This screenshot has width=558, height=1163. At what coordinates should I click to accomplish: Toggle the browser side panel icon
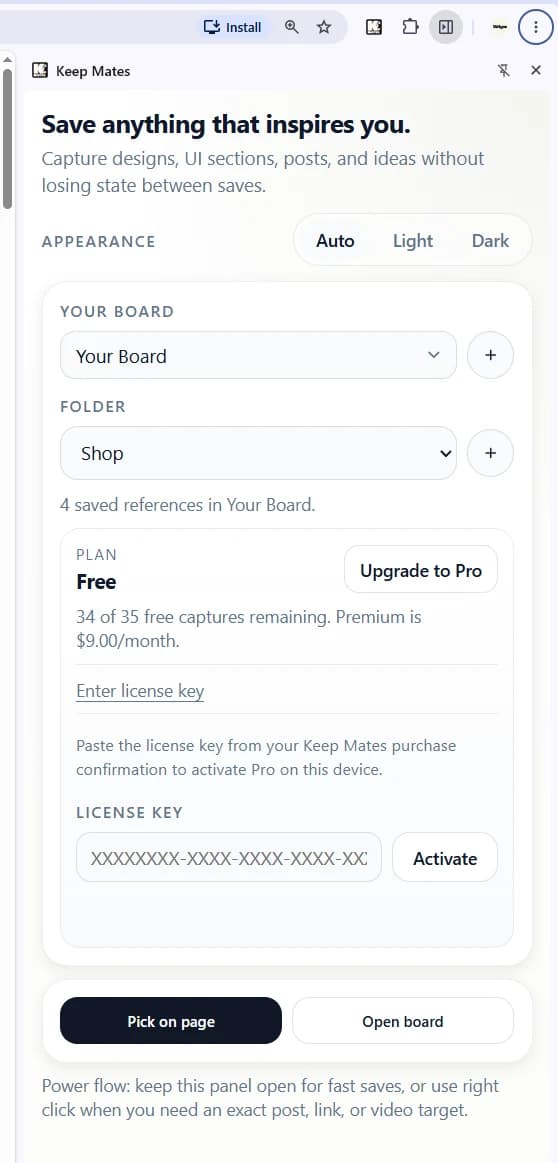tap(445, 27)
